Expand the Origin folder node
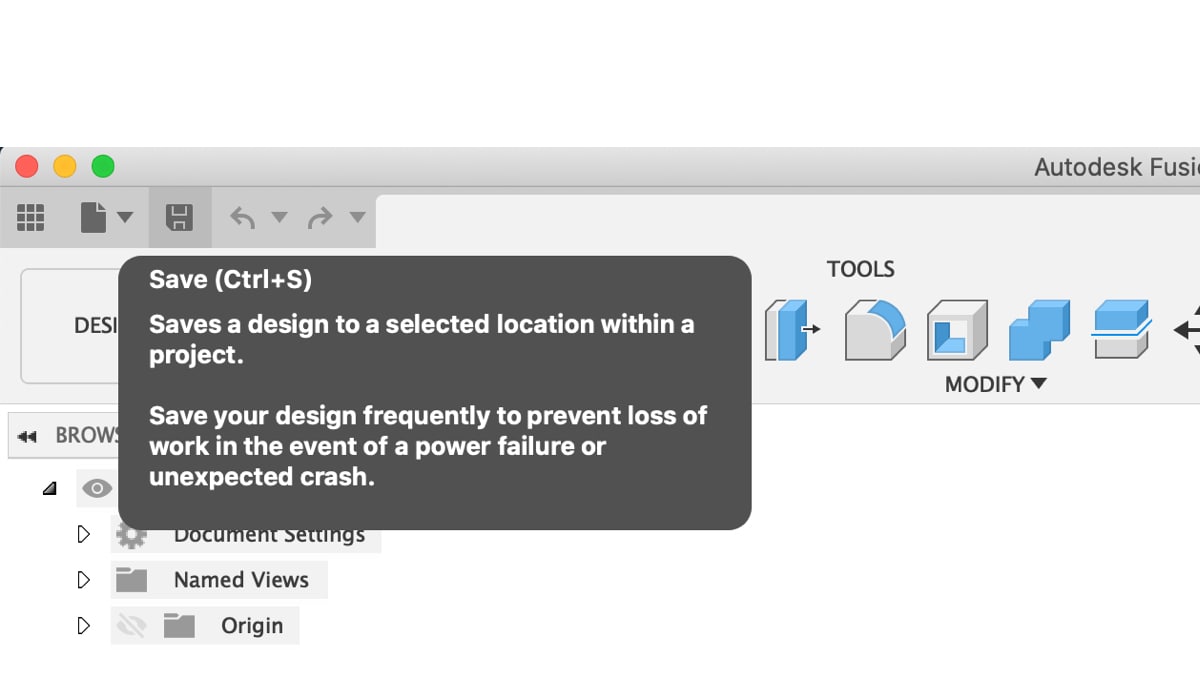The height and width of the screenshot is (675, 1200). pyautogui.click(x=84, y=626)
